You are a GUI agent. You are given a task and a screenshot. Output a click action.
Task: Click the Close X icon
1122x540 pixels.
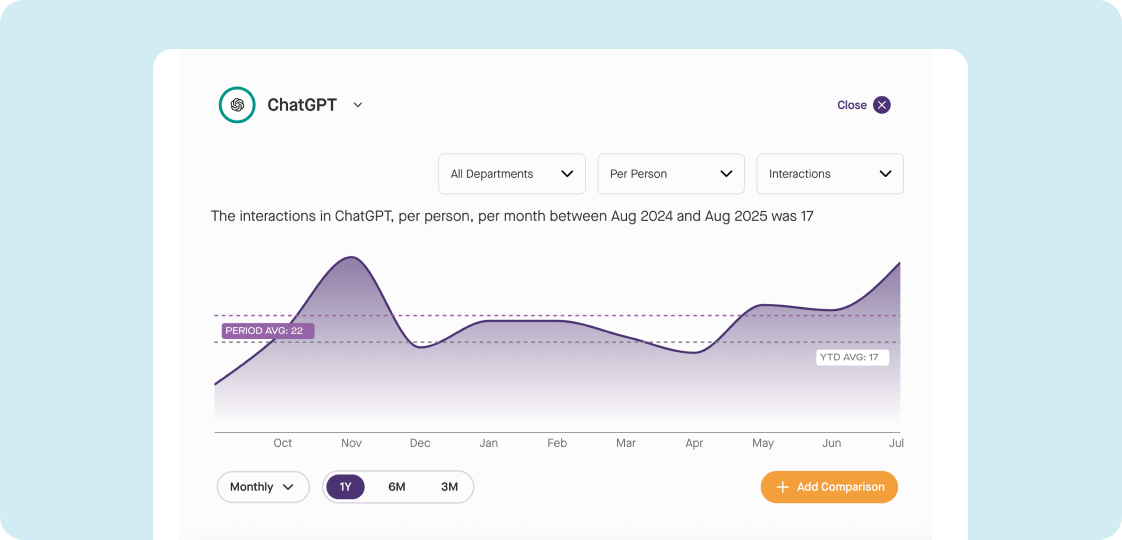coord(882,105)
